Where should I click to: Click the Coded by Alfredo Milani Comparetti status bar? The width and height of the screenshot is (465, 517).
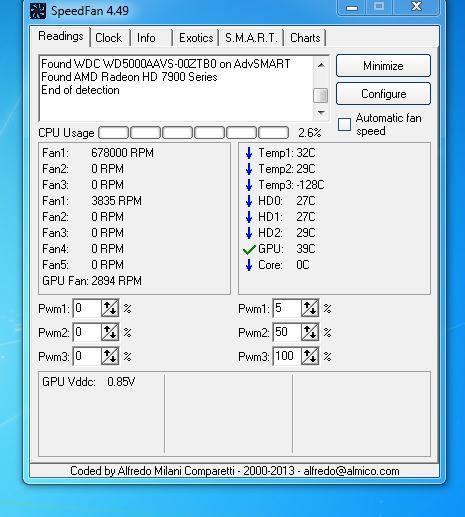pos(234,471)
